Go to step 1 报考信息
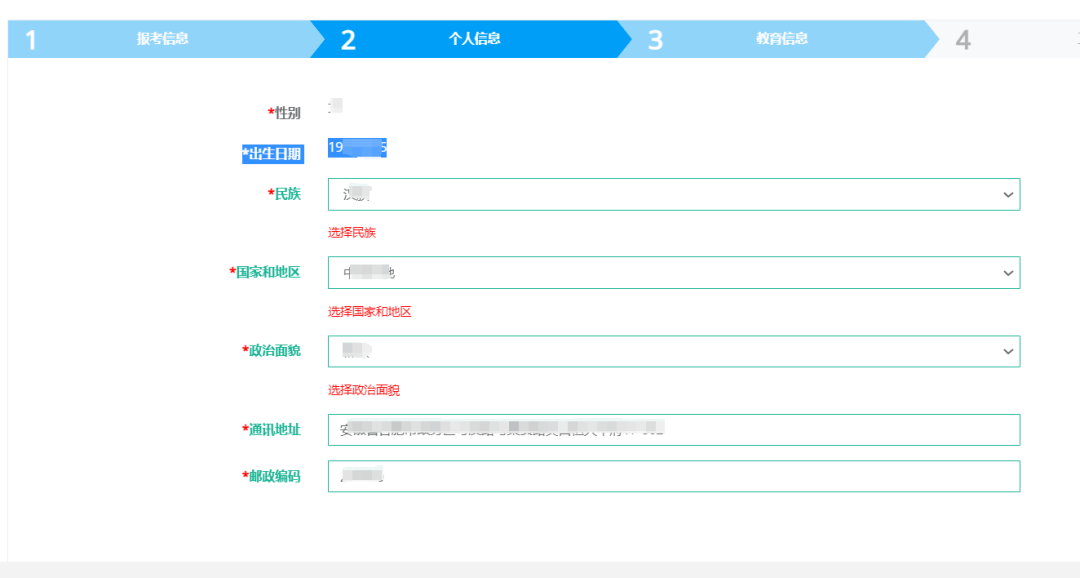 [x=162, y=39]
